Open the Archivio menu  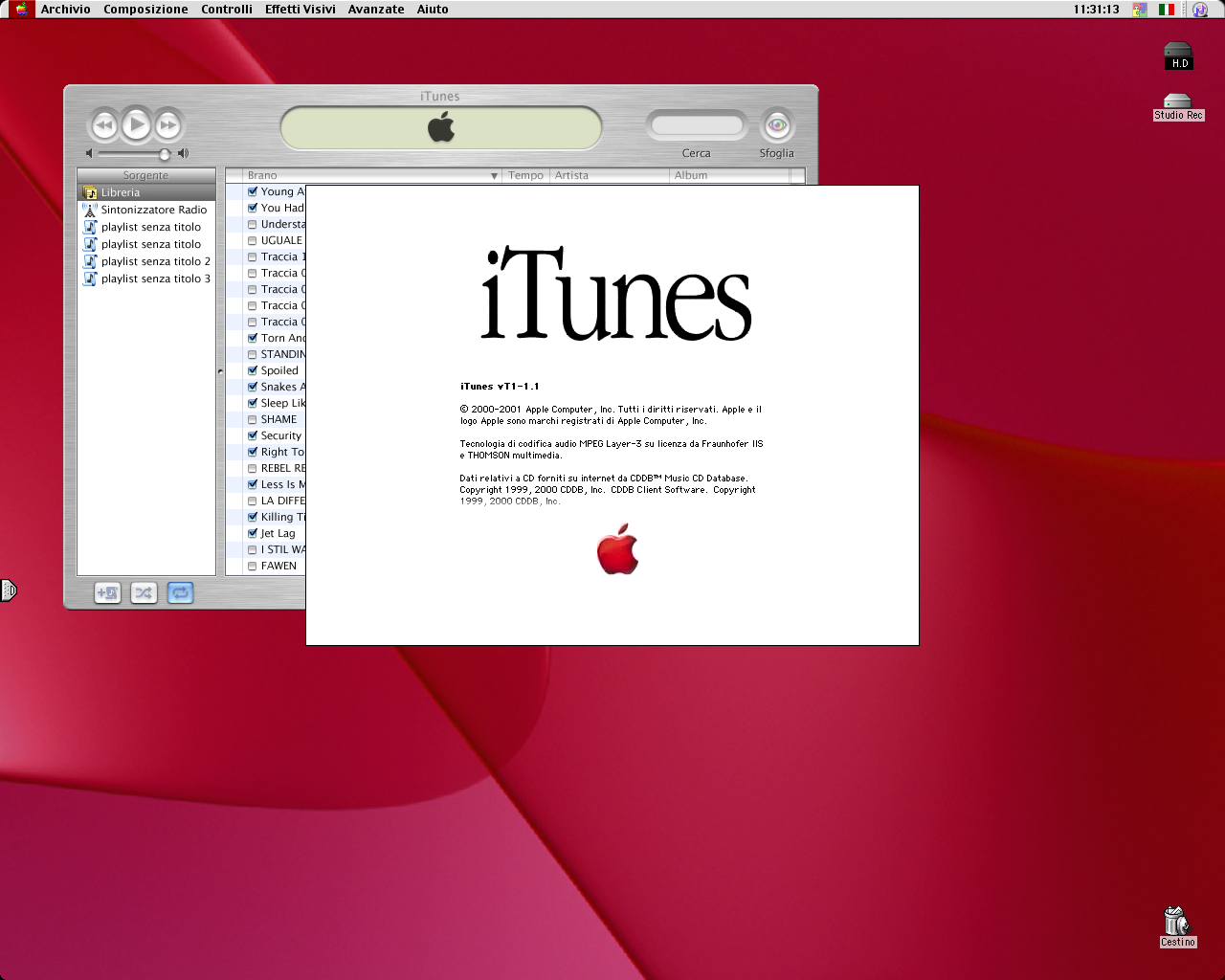(x=66, y=9)
